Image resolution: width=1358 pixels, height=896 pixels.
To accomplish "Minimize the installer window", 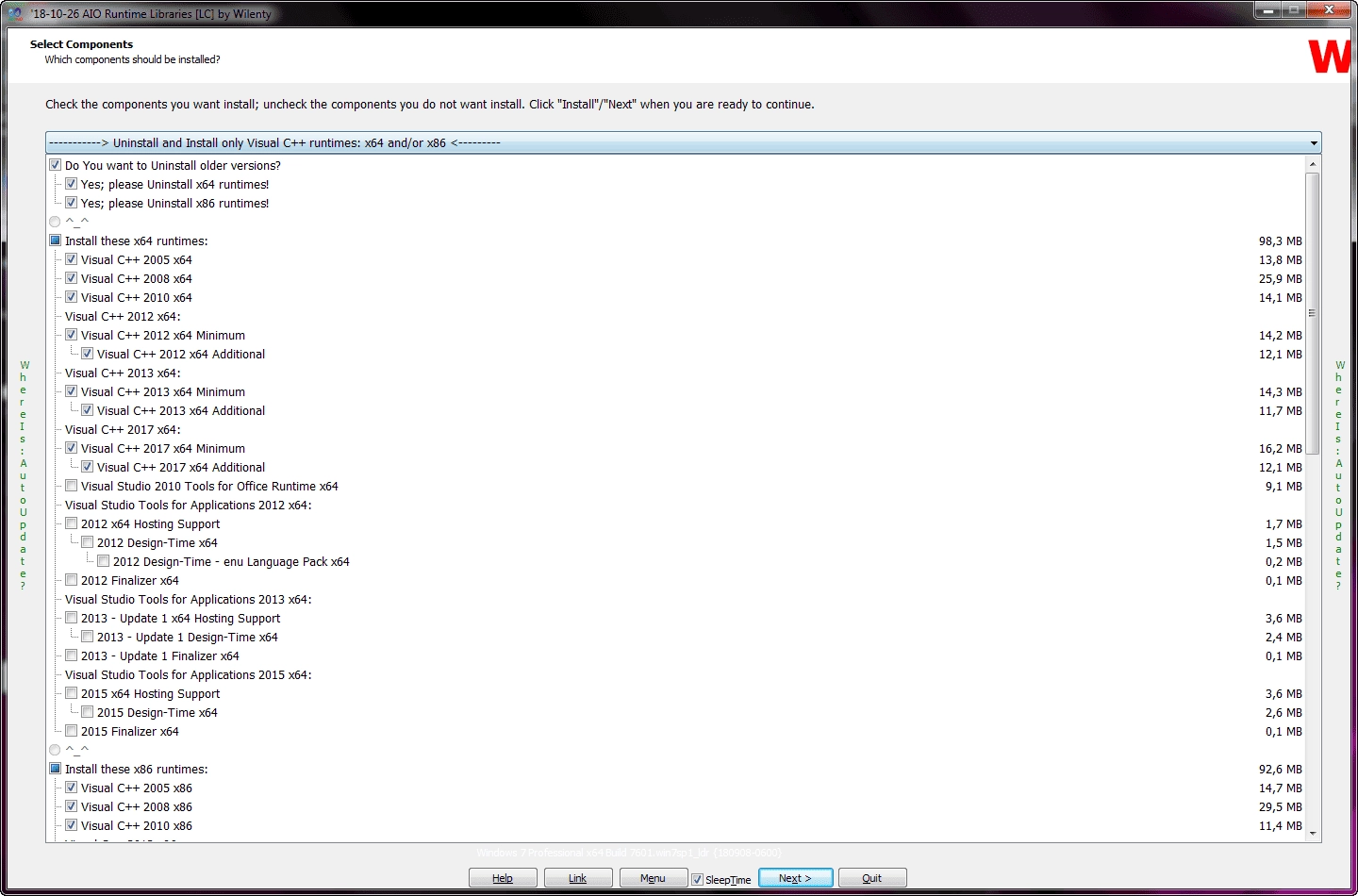I will [x=1268, y=10].
